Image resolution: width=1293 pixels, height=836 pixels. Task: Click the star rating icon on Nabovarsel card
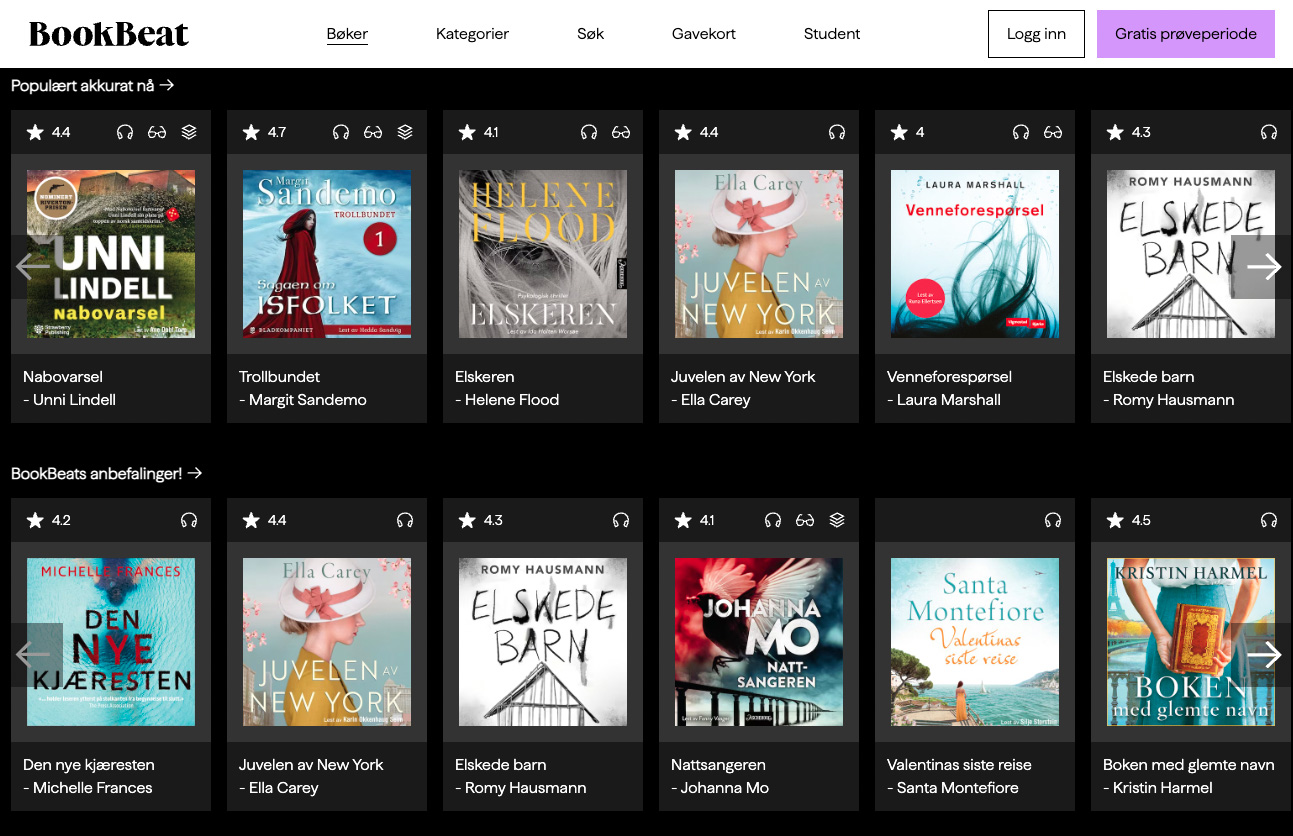tap(35, 132)
